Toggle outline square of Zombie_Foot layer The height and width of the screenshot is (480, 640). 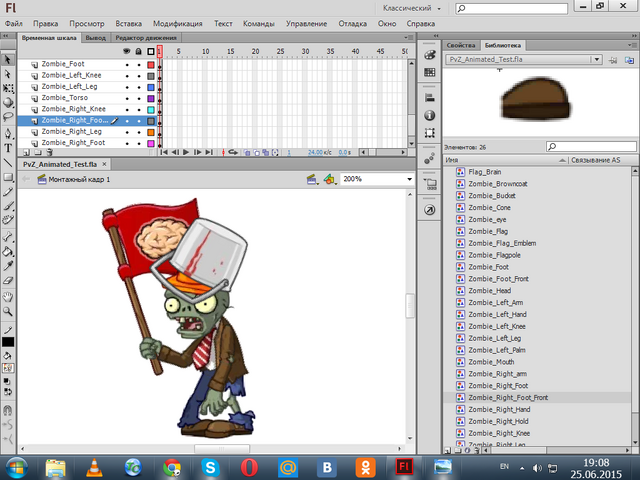[x=151, y=64]
